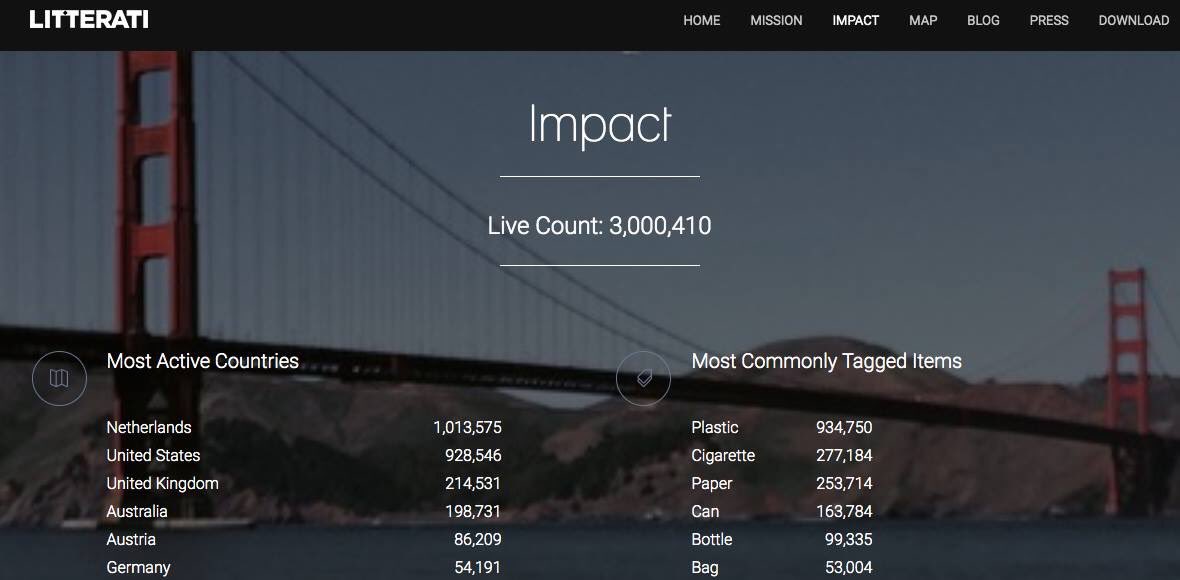
Task: Click the count 277,184
Action: tap(844, 456)
